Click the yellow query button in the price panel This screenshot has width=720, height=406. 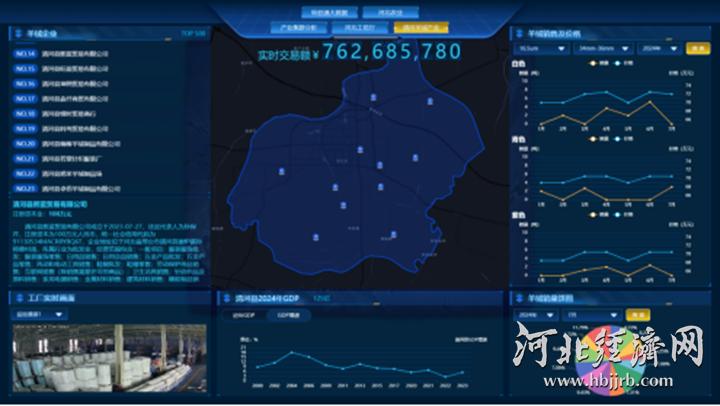[x=697, y=48]
